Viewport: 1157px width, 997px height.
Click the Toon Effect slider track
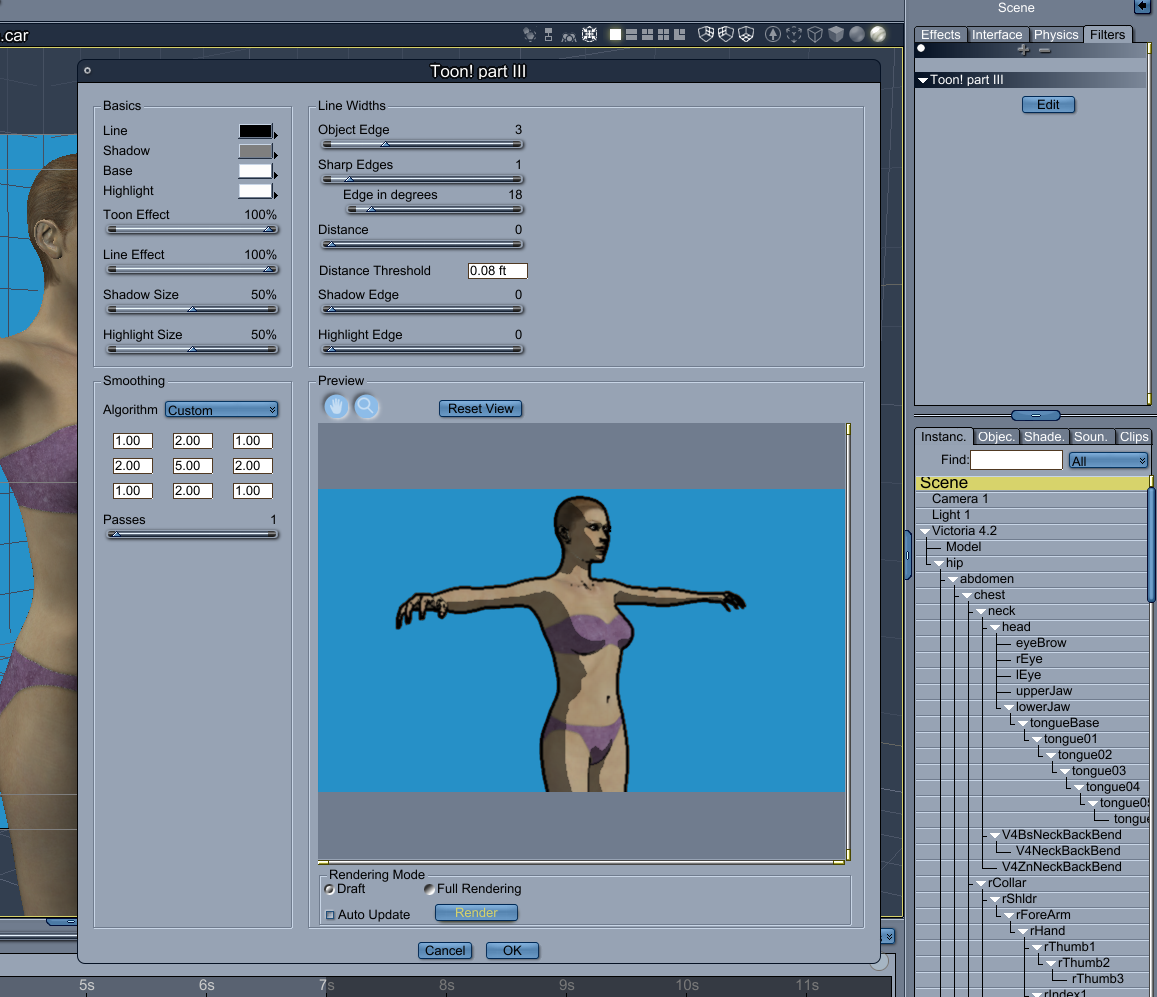point(193,230)
